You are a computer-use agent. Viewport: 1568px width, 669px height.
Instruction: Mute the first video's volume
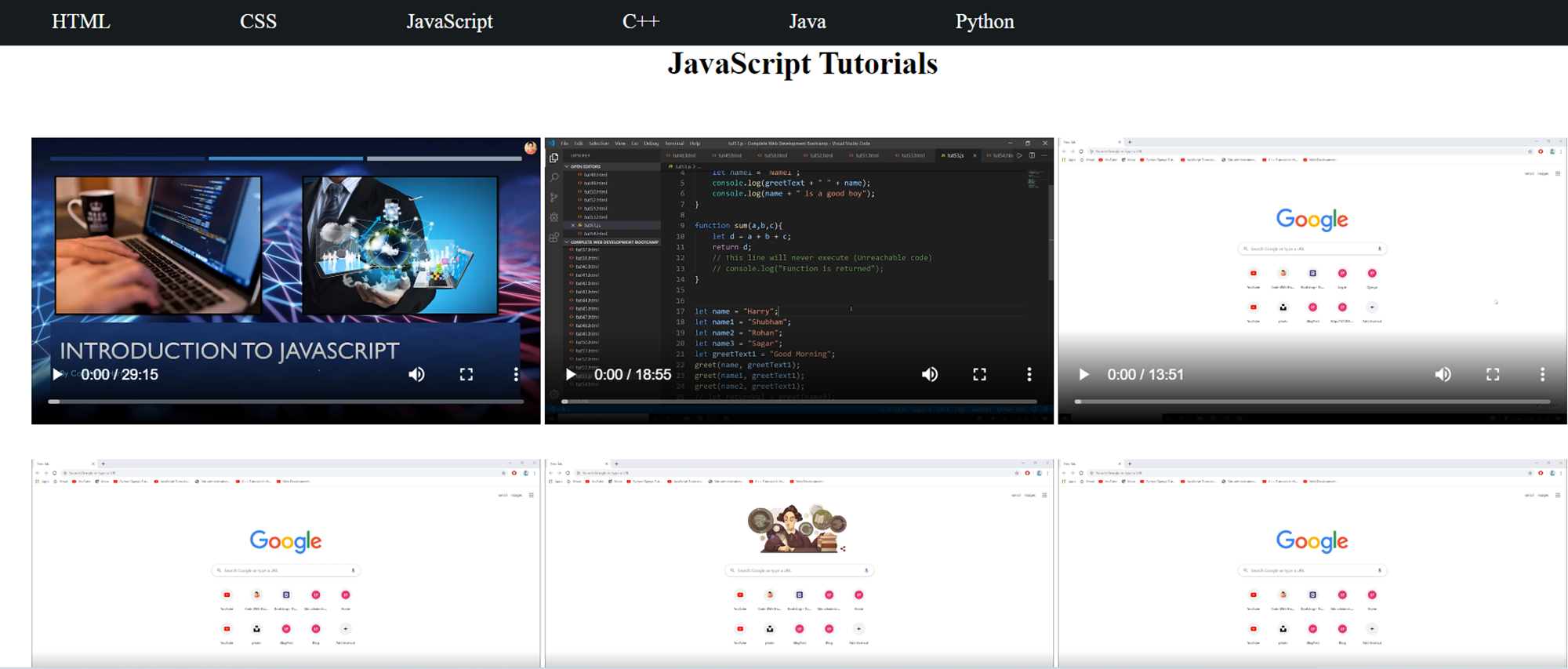(416, 375)
